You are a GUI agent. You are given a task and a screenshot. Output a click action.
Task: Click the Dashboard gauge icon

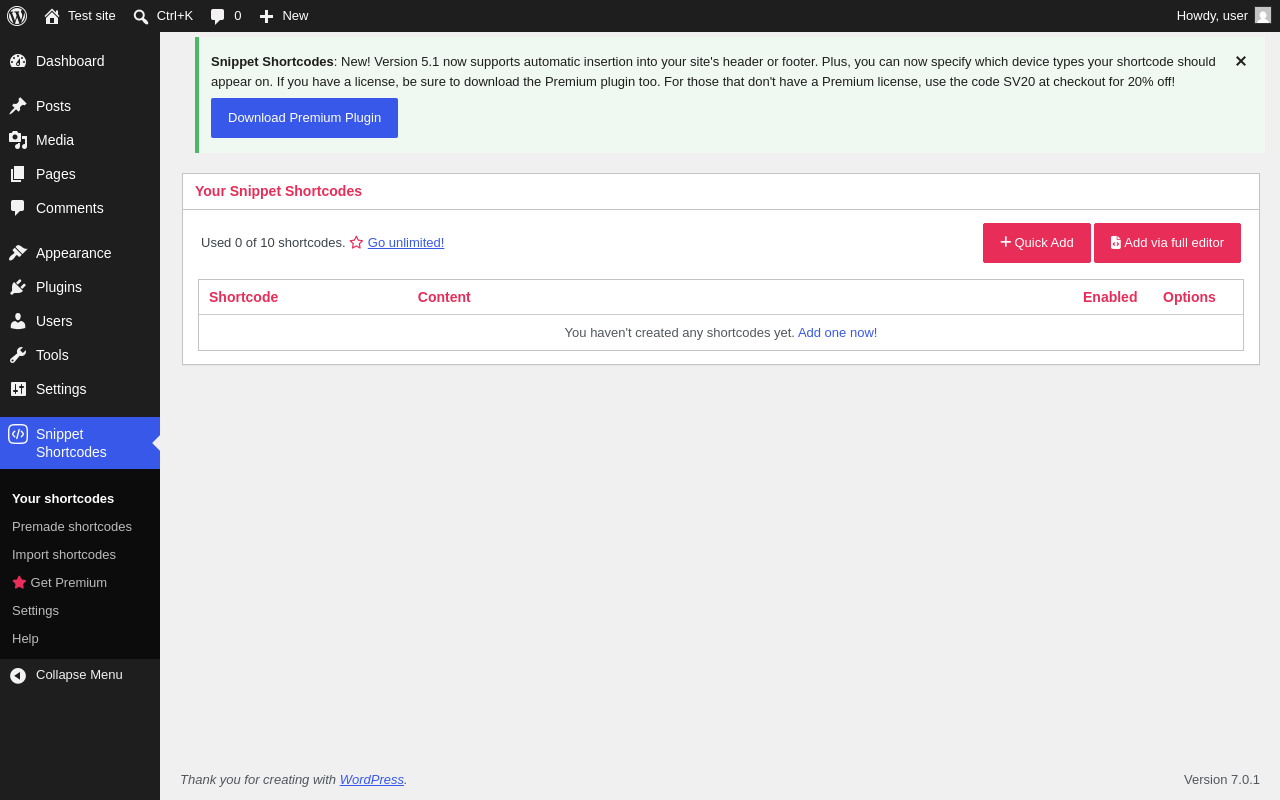(x=18, y=61)
